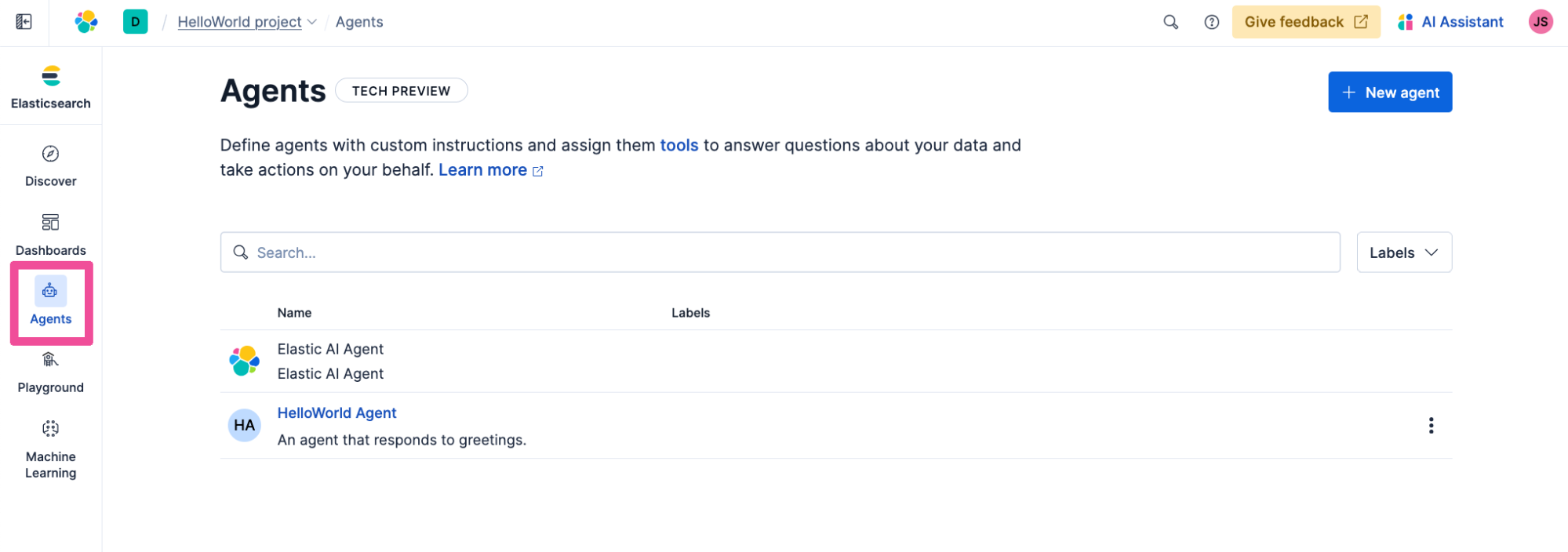This screenshot has width=1568, height=552.
Task: Click the Give feedback button
Action: pyautogui.click(x=1305, y=22)
